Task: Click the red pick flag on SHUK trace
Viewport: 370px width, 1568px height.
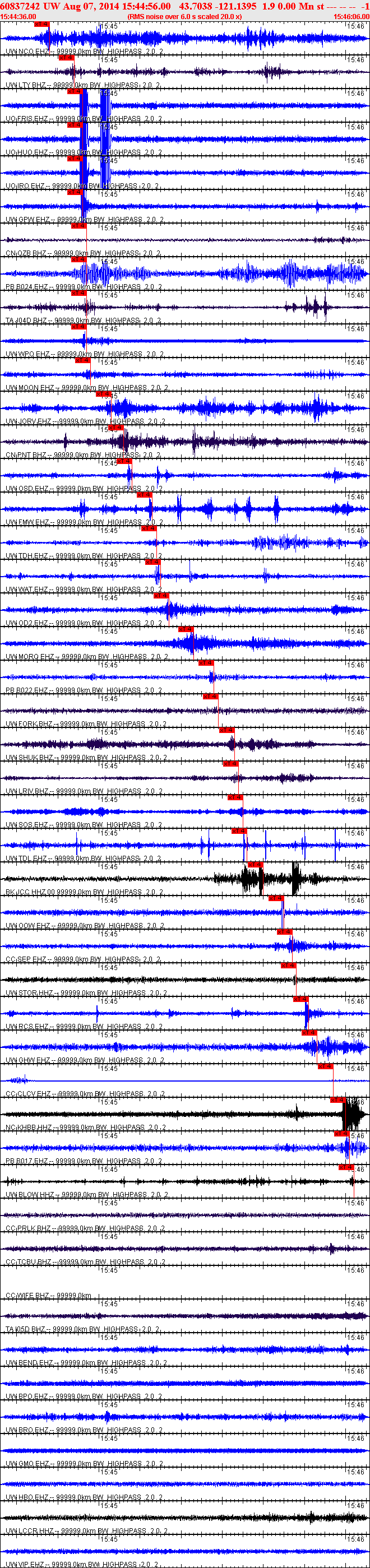Action: 226,730
